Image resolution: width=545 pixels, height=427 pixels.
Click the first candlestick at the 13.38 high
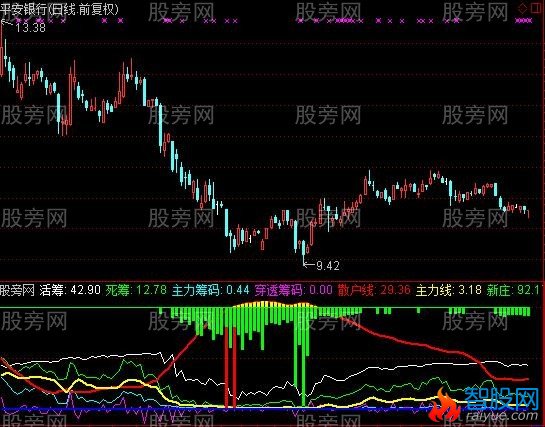1,49
